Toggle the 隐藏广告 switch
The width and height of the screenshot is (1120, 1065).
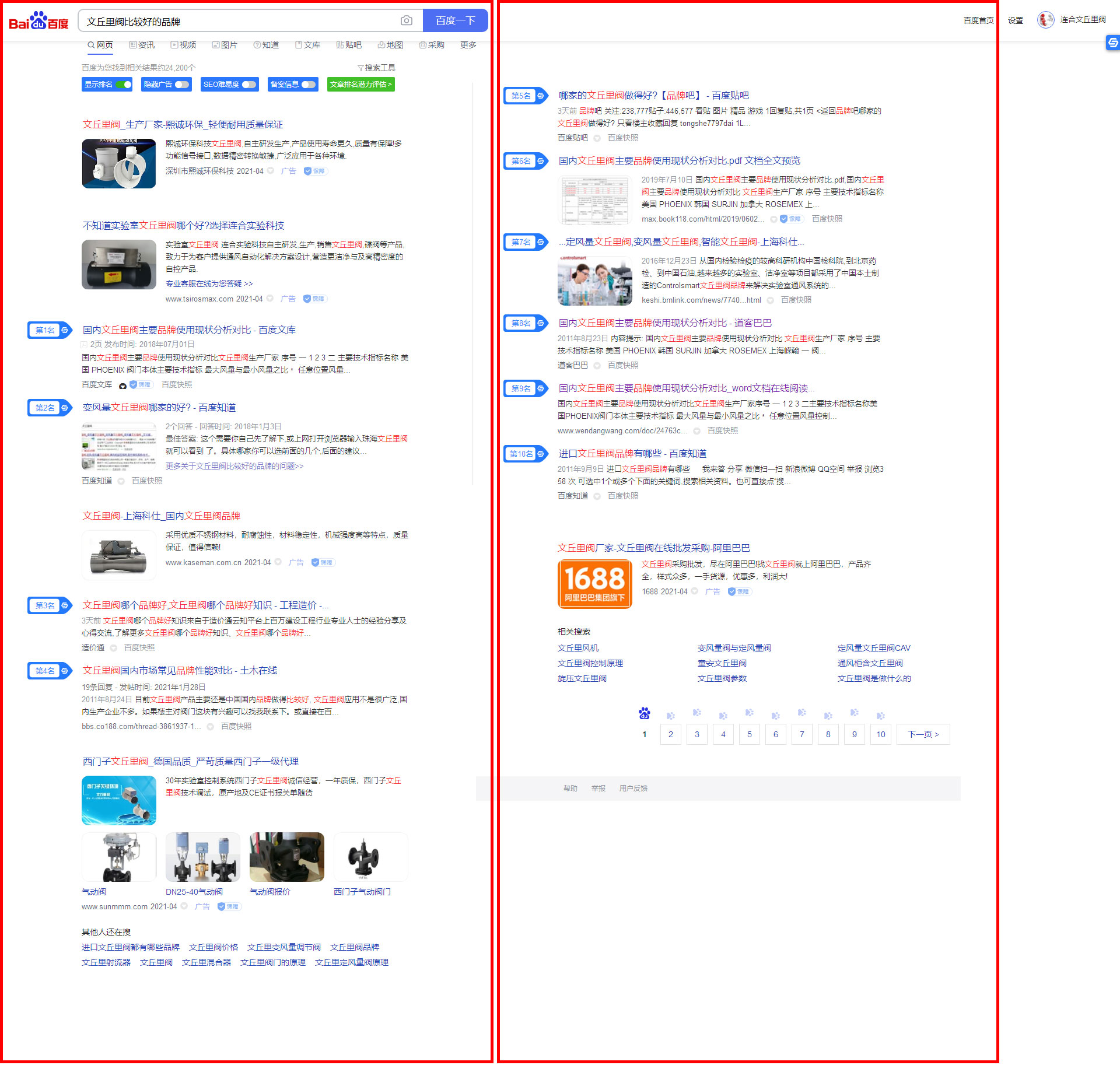point(182,85)
